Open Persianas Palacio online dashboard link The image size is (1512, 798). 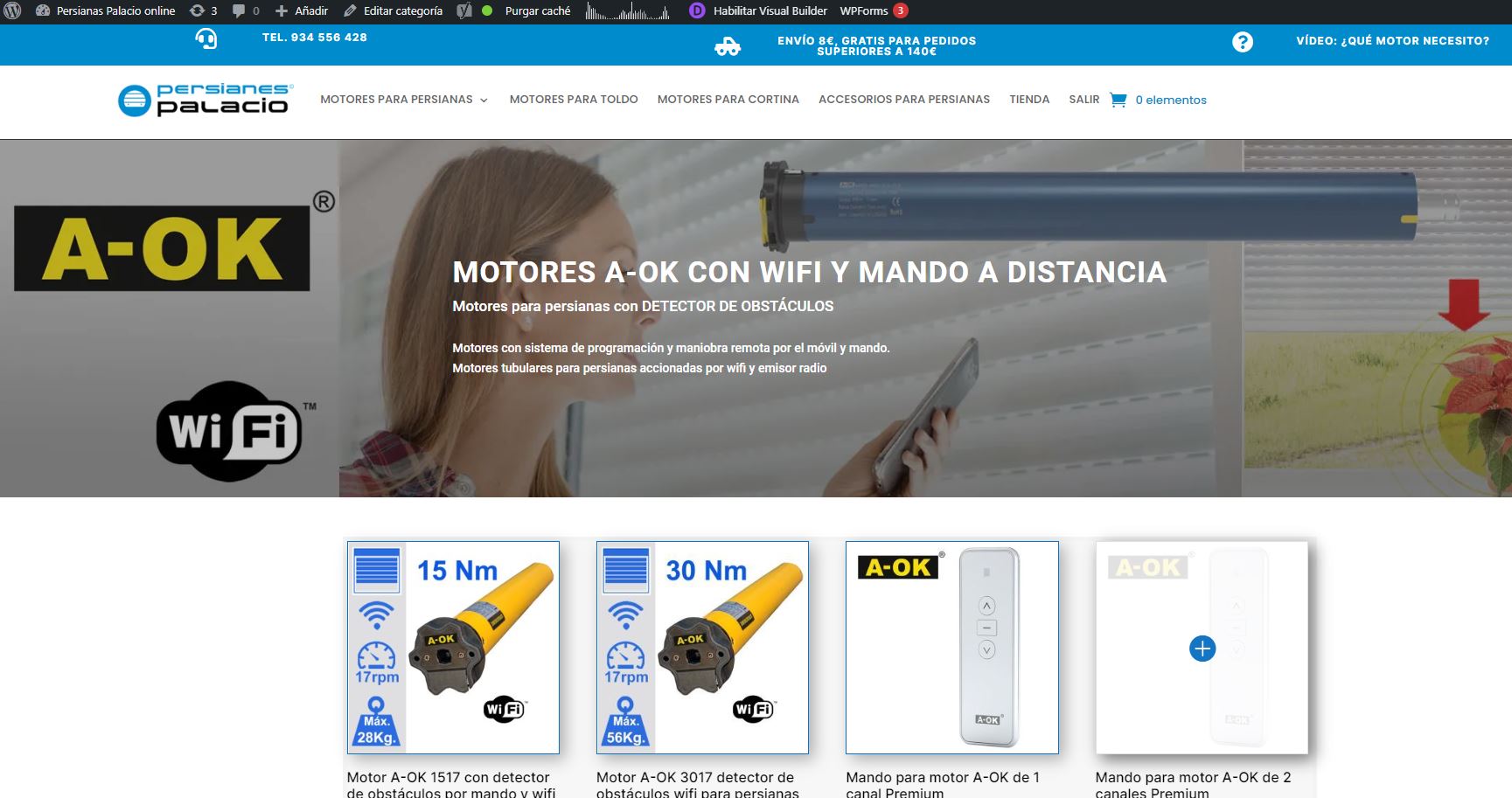point(105,11)
